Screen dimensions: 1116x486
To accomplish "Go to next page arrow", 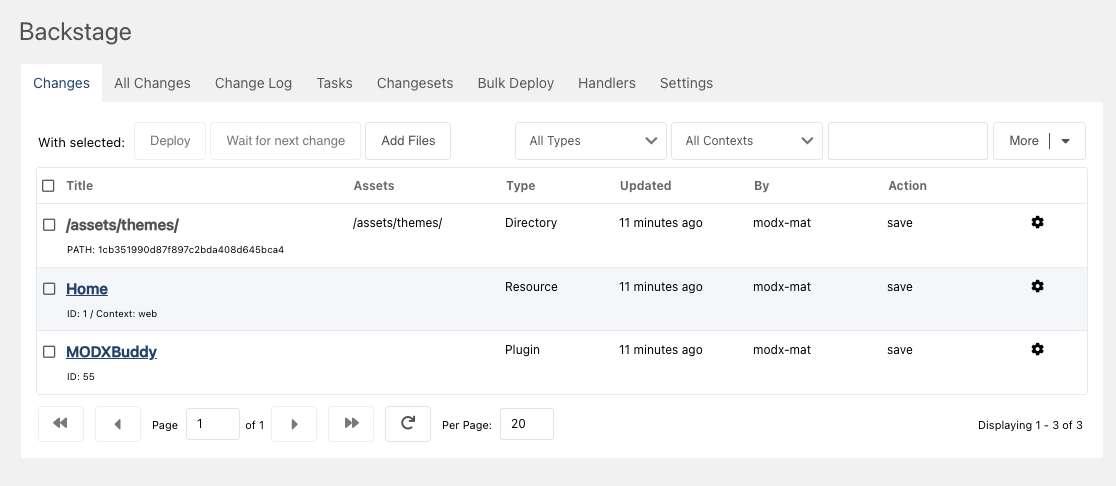I will (294, 424).
